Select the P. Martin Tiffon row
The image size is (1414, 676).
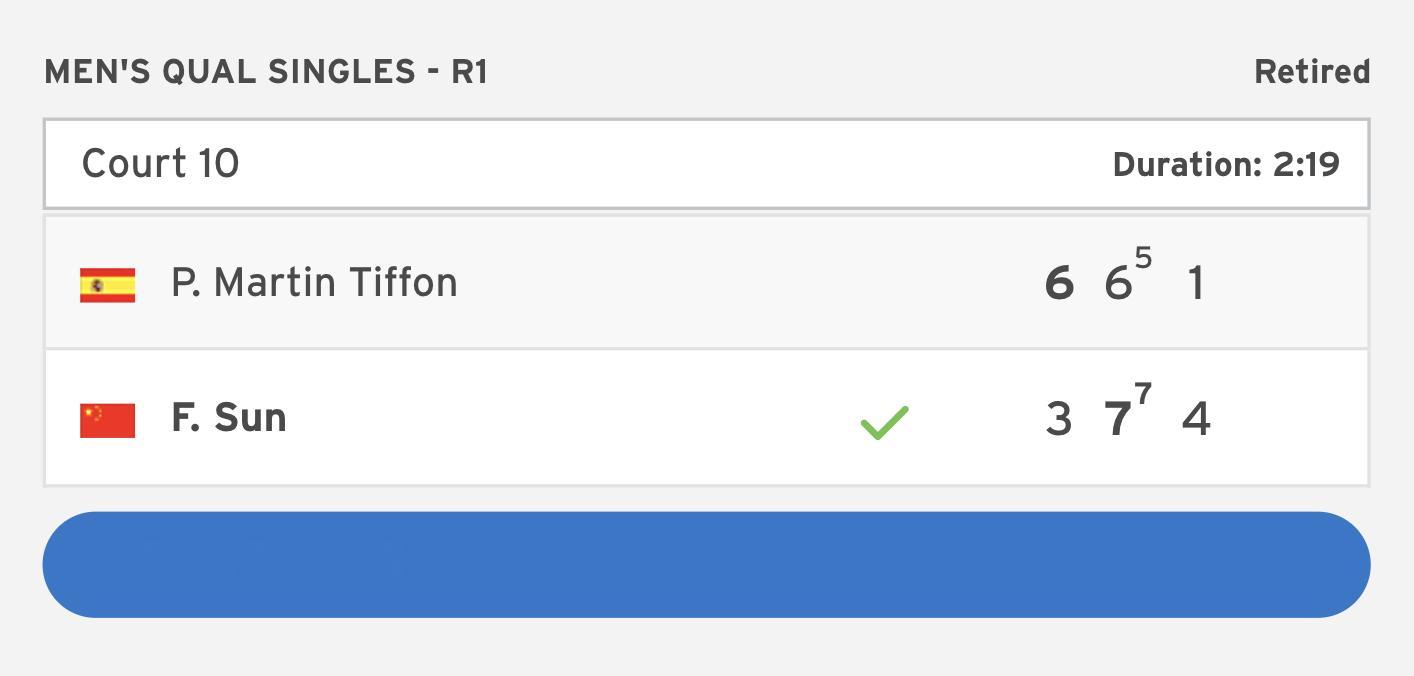tap(706, 282)
